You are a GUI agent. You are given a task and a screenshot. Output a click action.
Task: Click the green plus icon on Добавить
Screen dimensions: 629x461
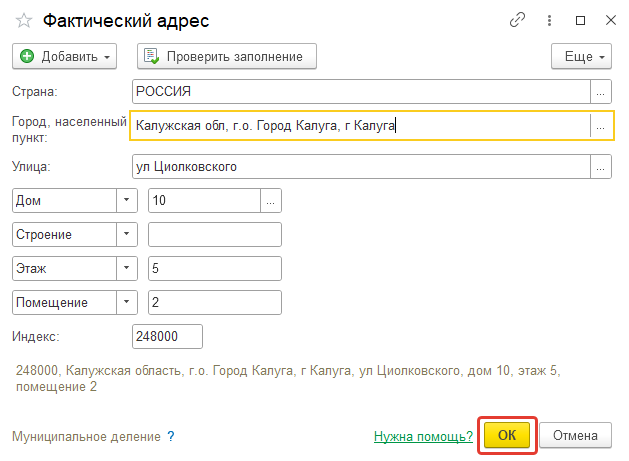27,56
